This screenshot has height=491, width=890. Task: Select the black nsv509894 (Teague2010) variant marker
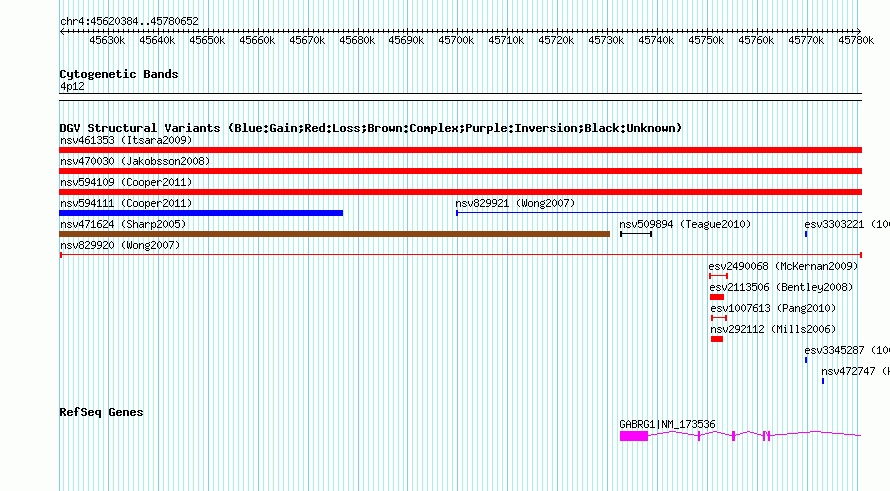tap(636, 234)
